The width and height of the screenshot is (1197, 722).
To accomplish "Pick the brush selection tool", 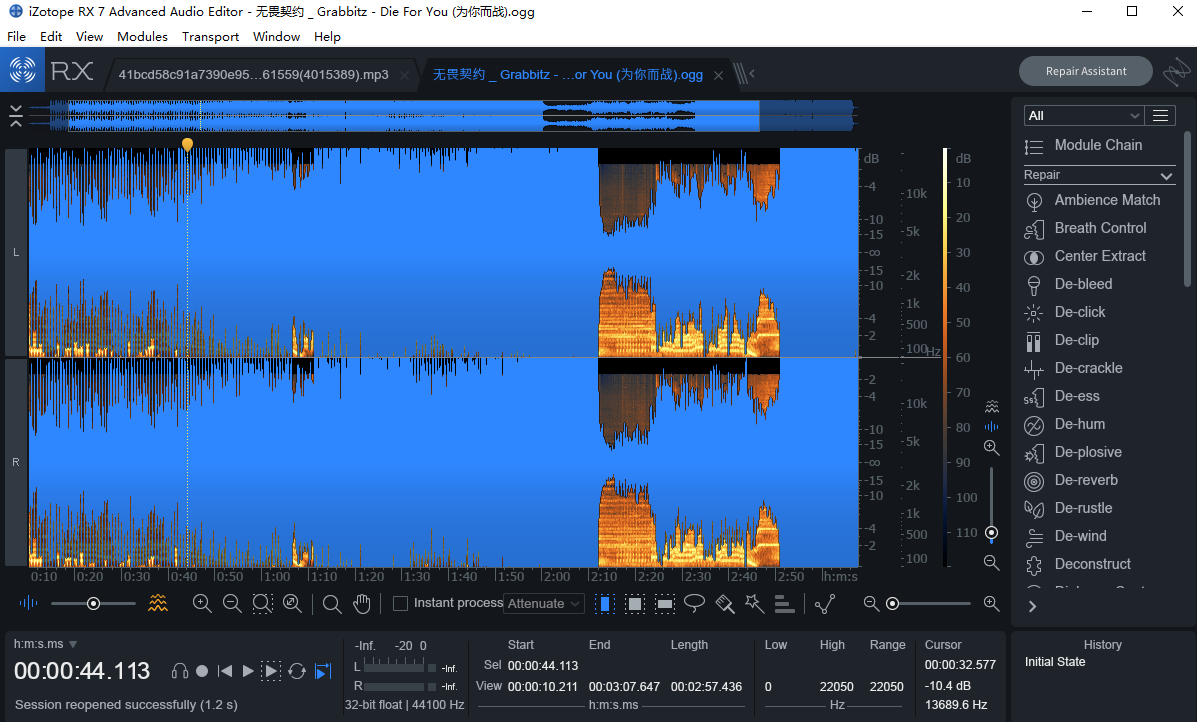I will click(724, 604).
